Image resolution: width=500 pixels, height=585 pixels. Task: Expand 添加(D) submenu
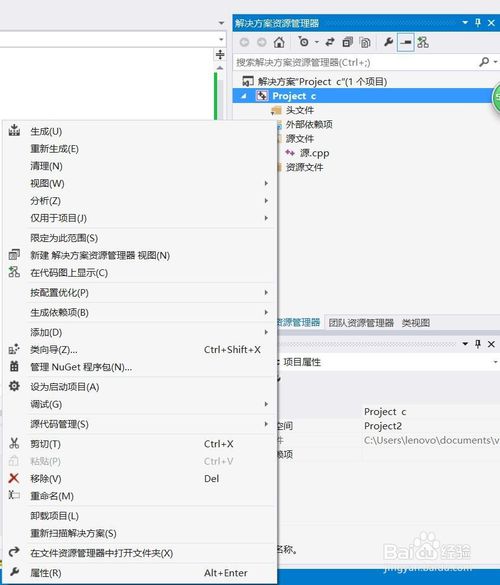pos(140,332)
